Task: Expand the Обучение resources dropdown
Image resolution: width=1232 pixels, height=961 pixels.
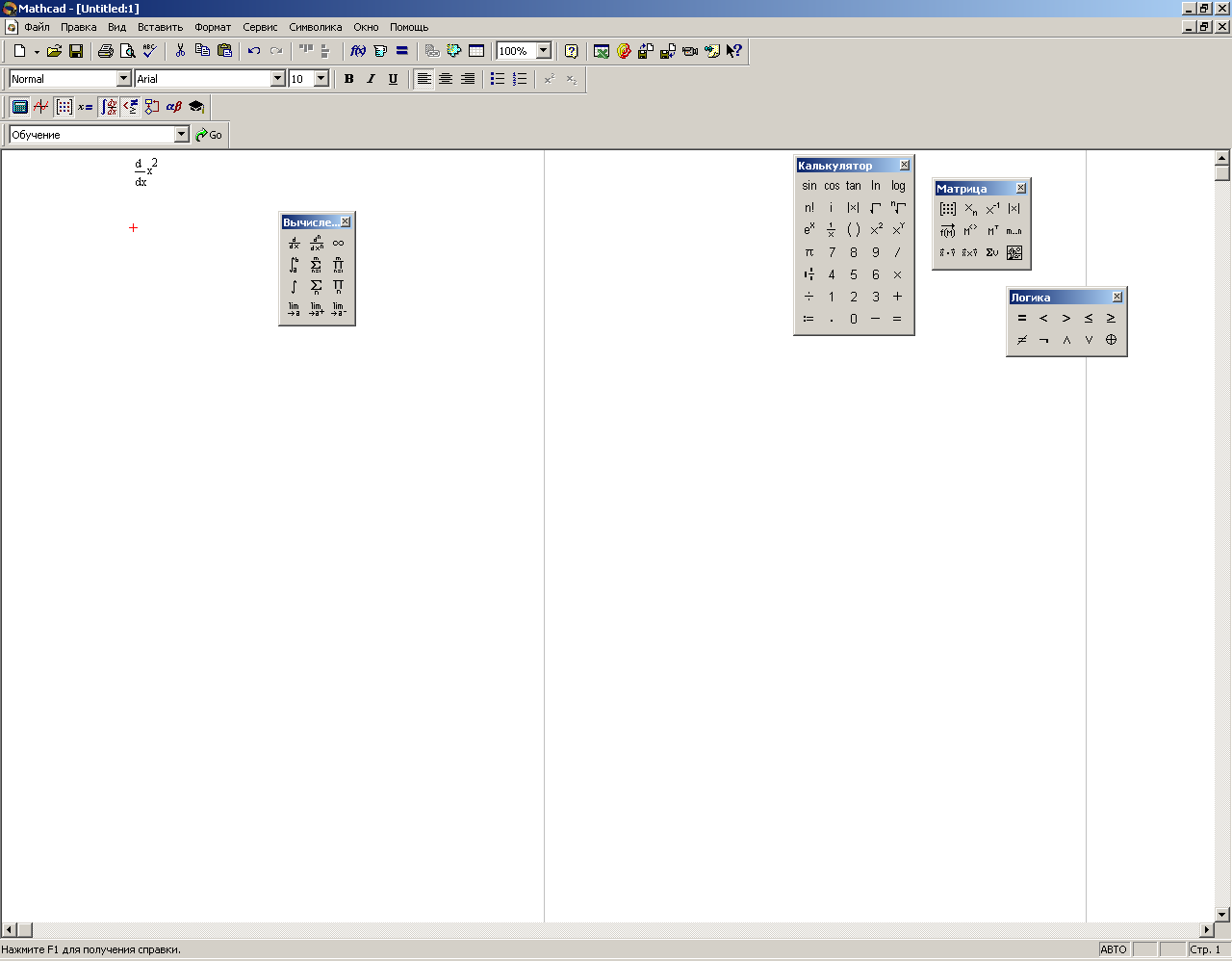Action: tap(181, 135)
